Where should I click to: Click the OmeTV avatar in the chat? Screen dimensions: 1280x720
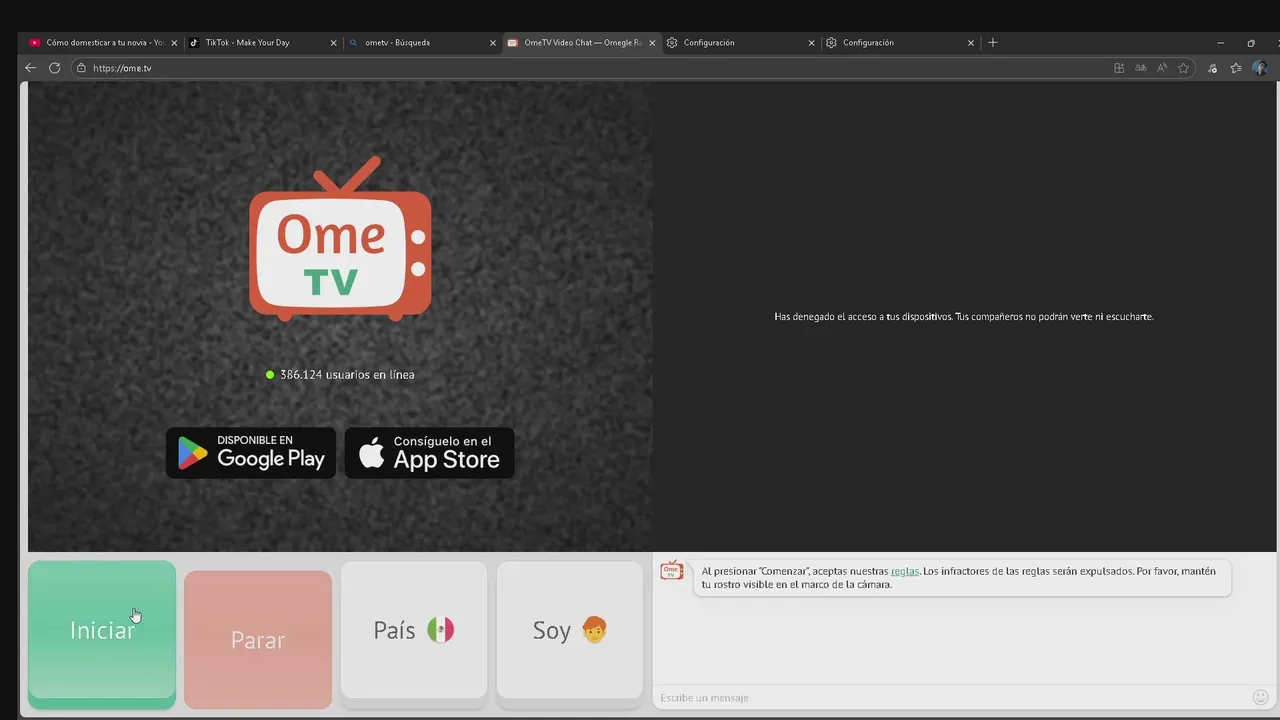(672, 570)
